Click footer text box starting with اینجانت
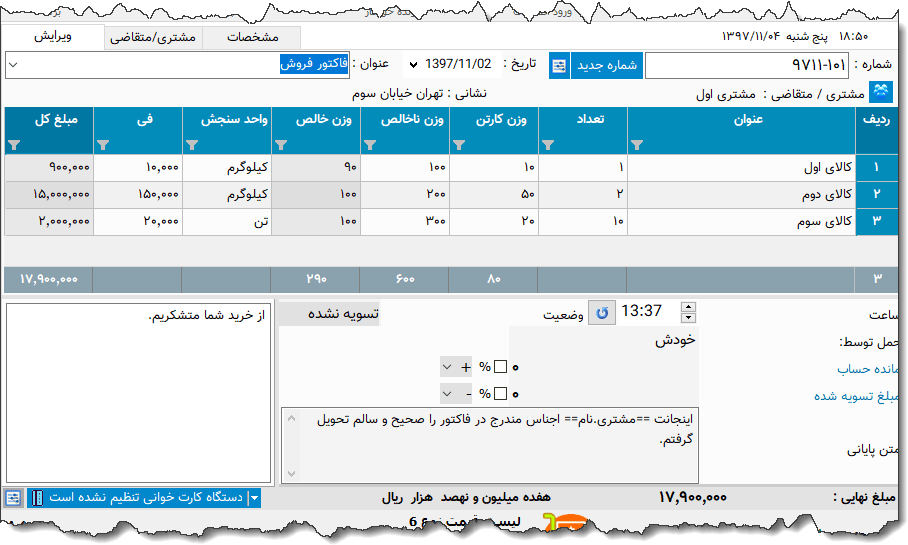Image resolution: width=908 pixels, height=545 pixels. (490, 445)
